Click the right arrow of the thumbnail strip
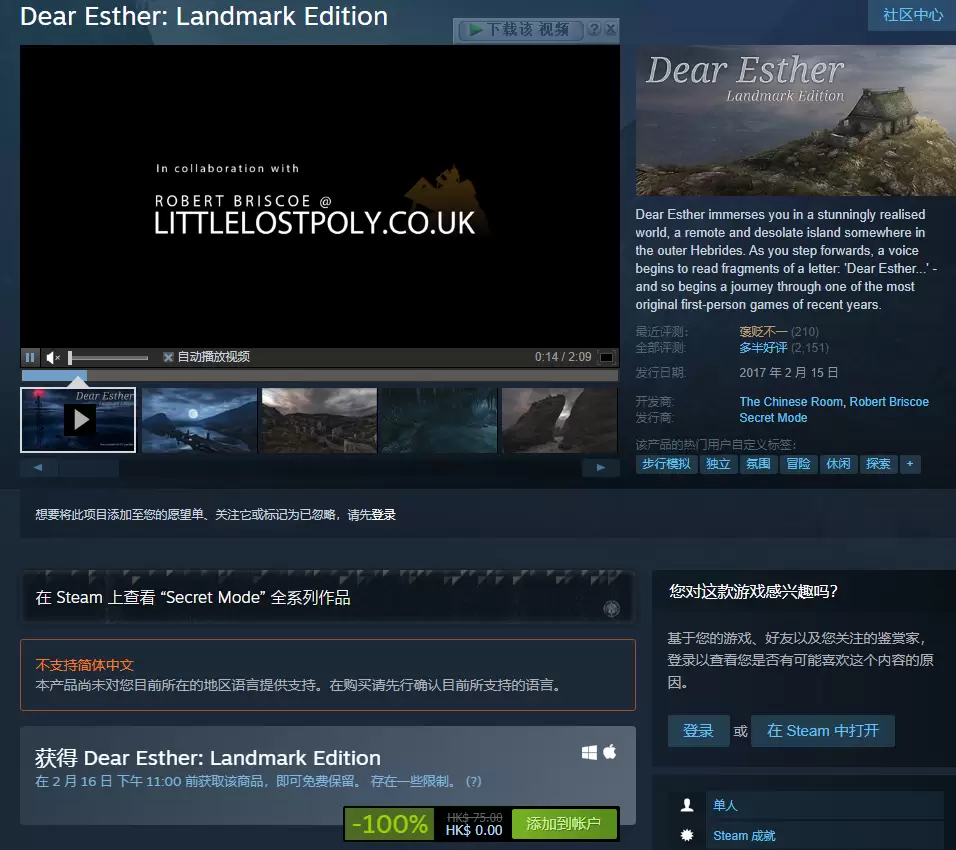 pyautogui.click(x=601, y=468)
